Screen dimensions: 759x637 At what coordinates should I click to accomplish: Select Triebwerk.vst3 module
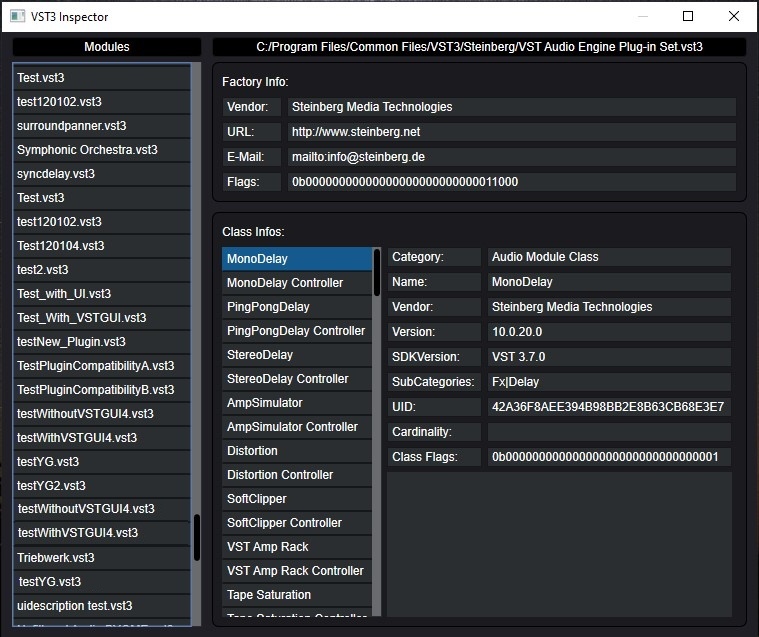pos(102,558)
